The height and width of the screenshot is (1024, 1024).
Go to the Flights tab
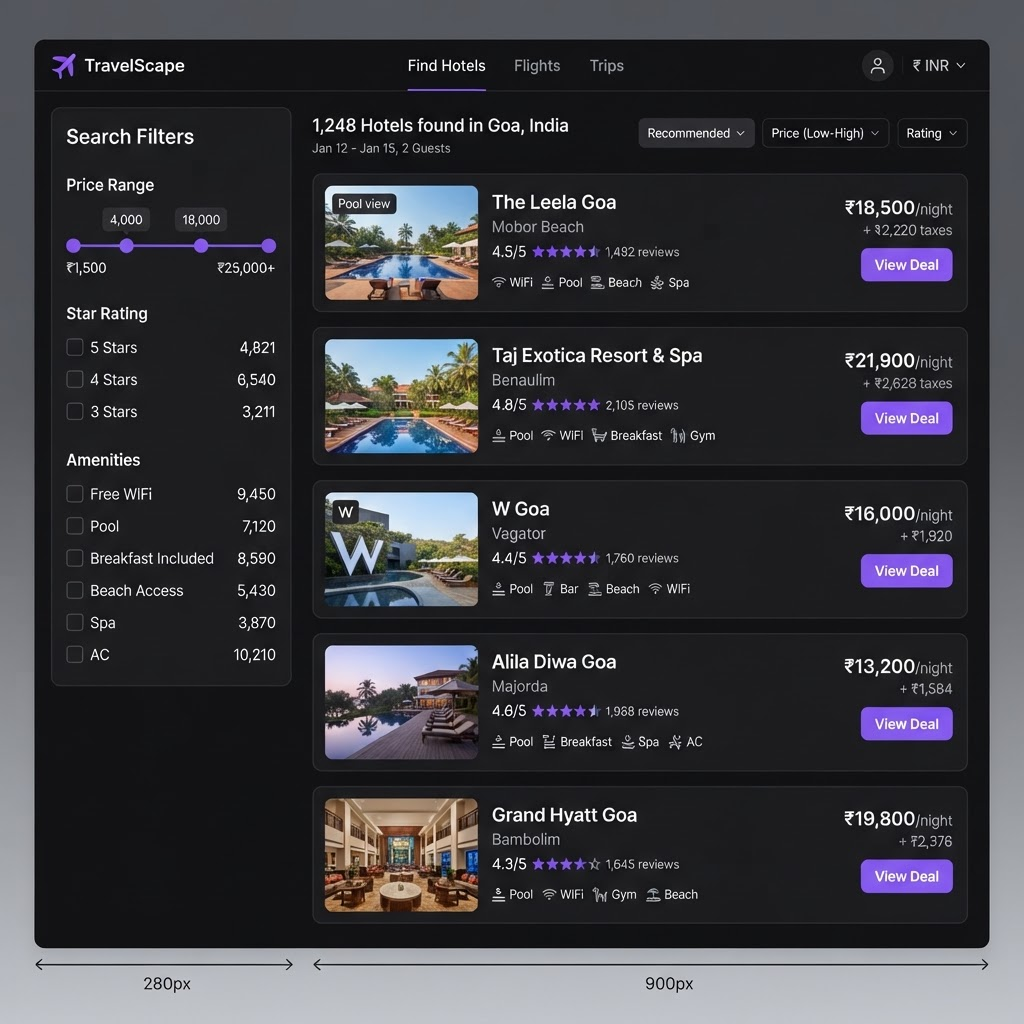click(x=537, y=66)
